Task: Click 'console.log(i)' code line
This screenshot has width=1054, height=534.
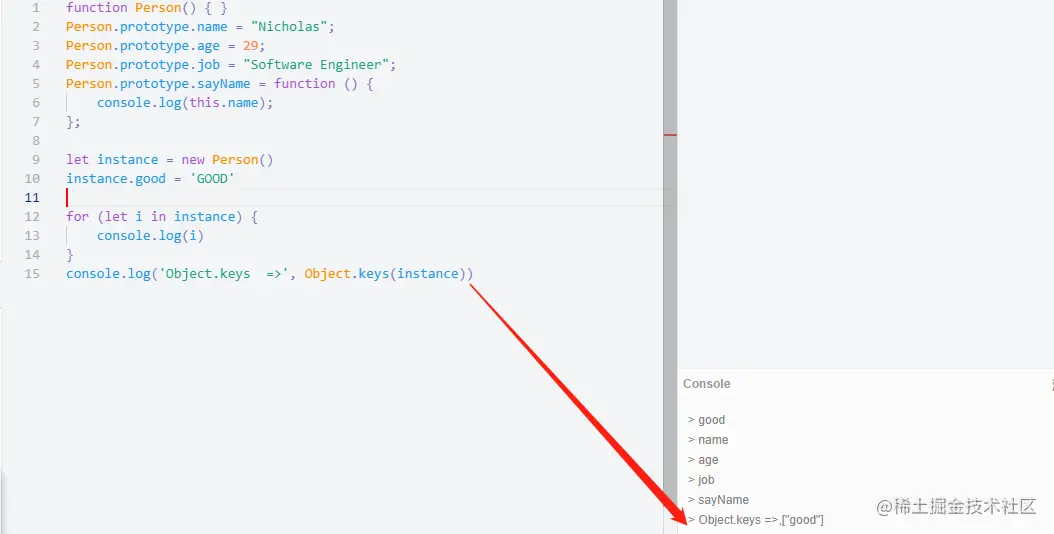Action: (150, 235)
